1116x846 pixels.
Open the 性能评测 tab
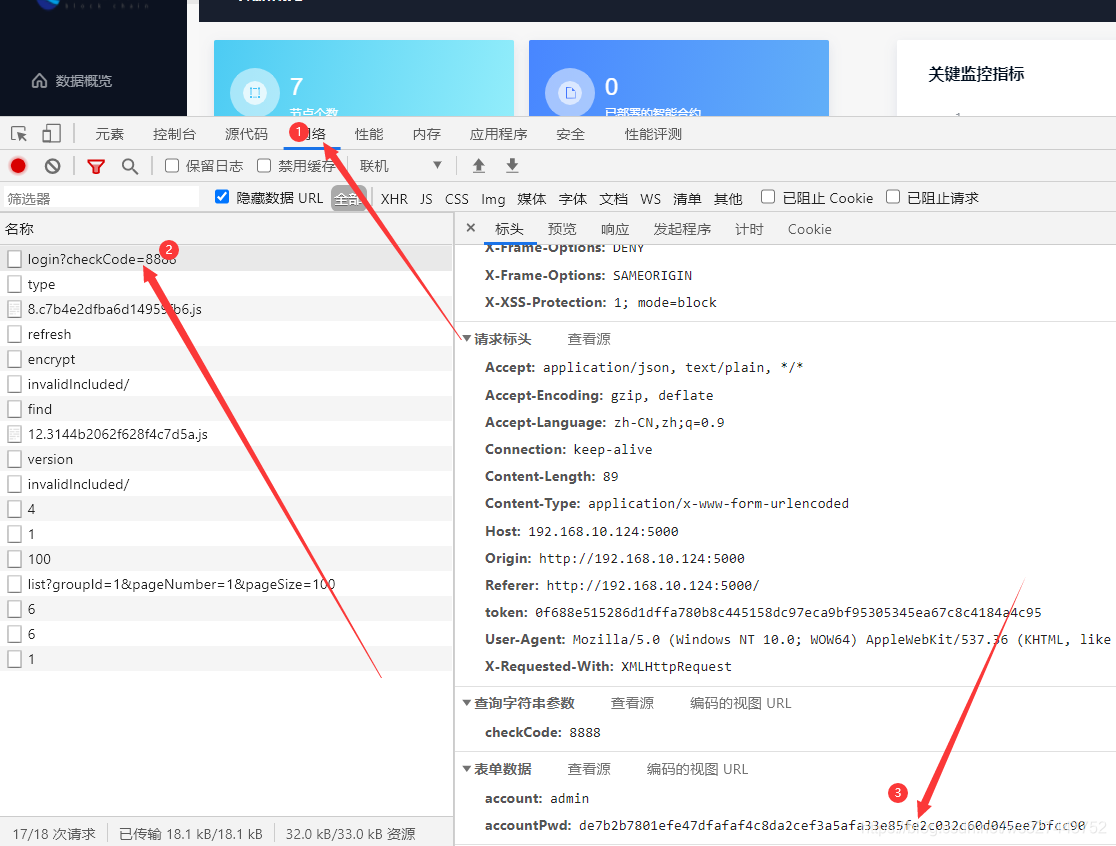coord(653,134)
